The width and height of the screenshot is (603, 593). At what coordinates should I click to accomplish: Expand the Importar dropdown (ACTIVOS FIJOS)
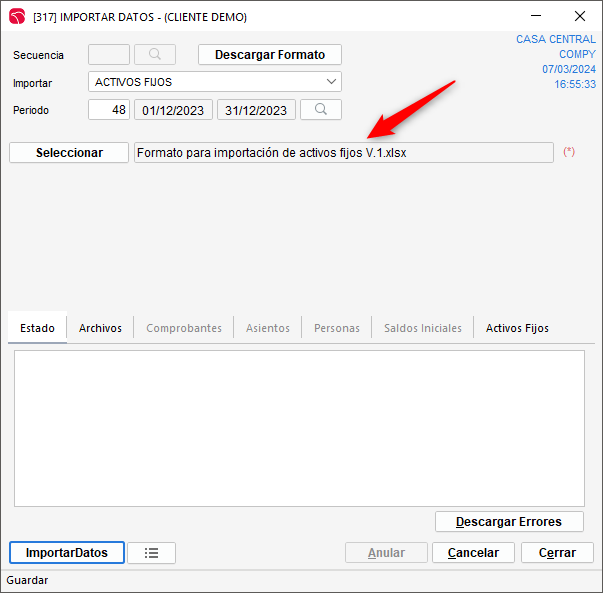click(x=331, y=82)
